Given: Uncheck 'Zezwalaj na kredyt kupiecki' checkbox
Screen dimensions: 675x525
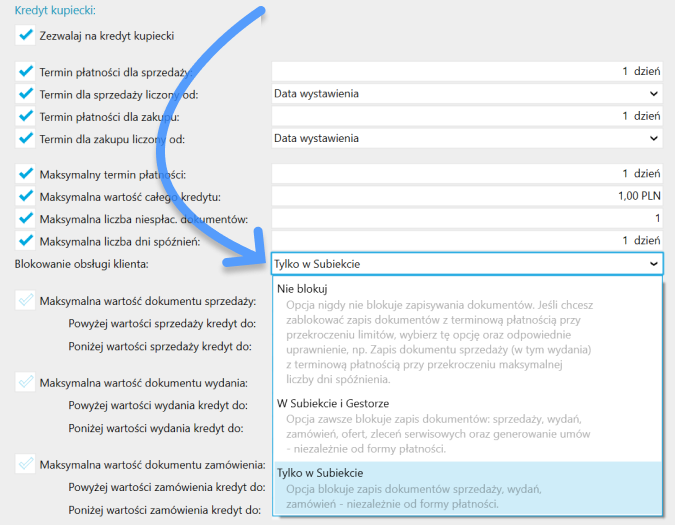Looking at the screenshot, I should pos(26,36).
